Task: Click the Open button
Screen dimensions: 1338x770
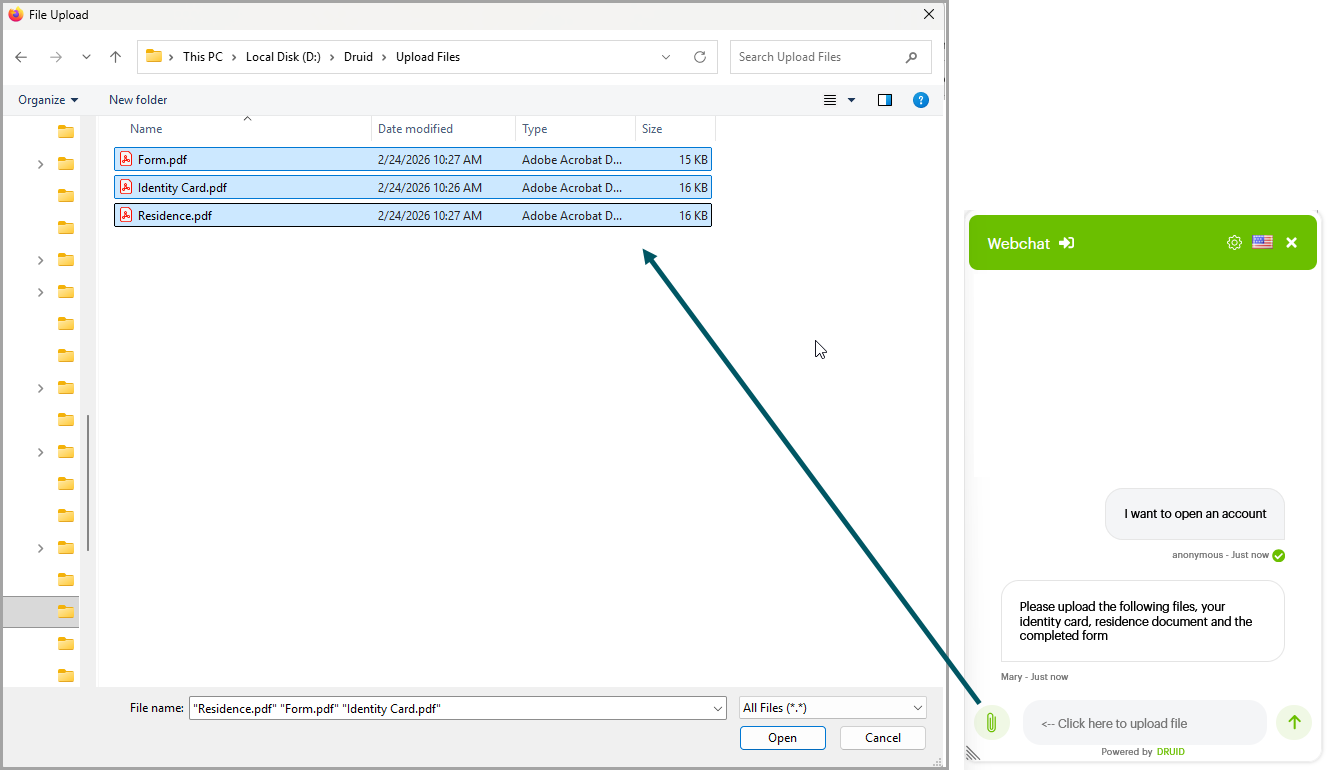Action: pos(782,738)
